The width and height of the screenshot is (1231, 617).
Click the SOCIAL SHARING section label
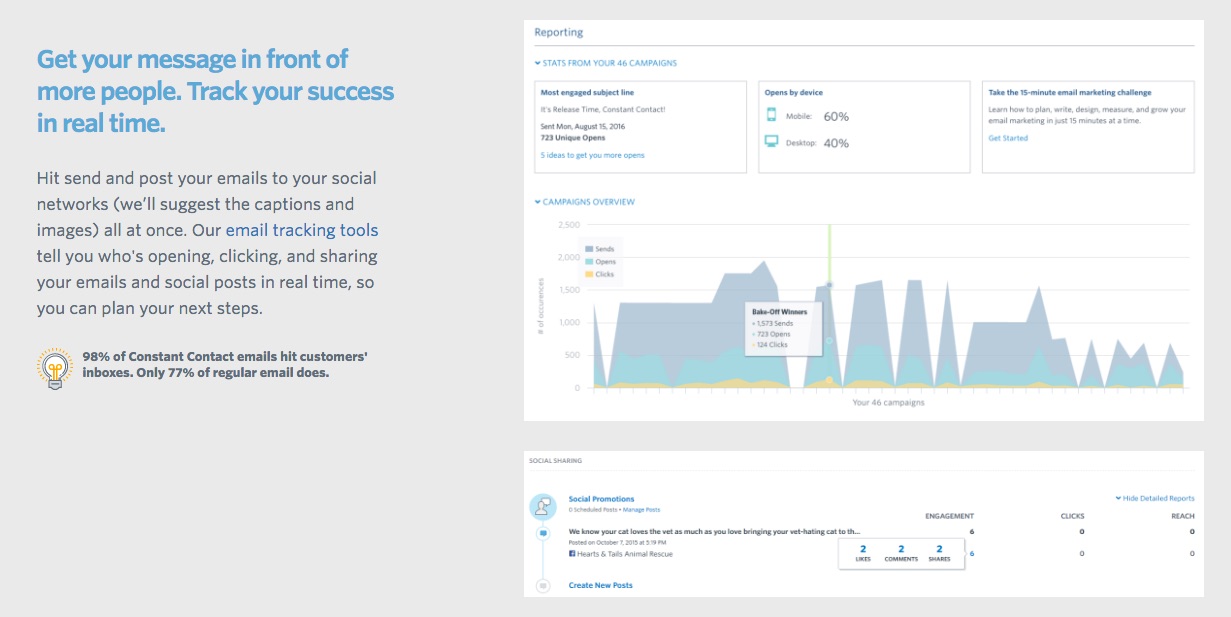pyautogui.click(x=556, y=461)
